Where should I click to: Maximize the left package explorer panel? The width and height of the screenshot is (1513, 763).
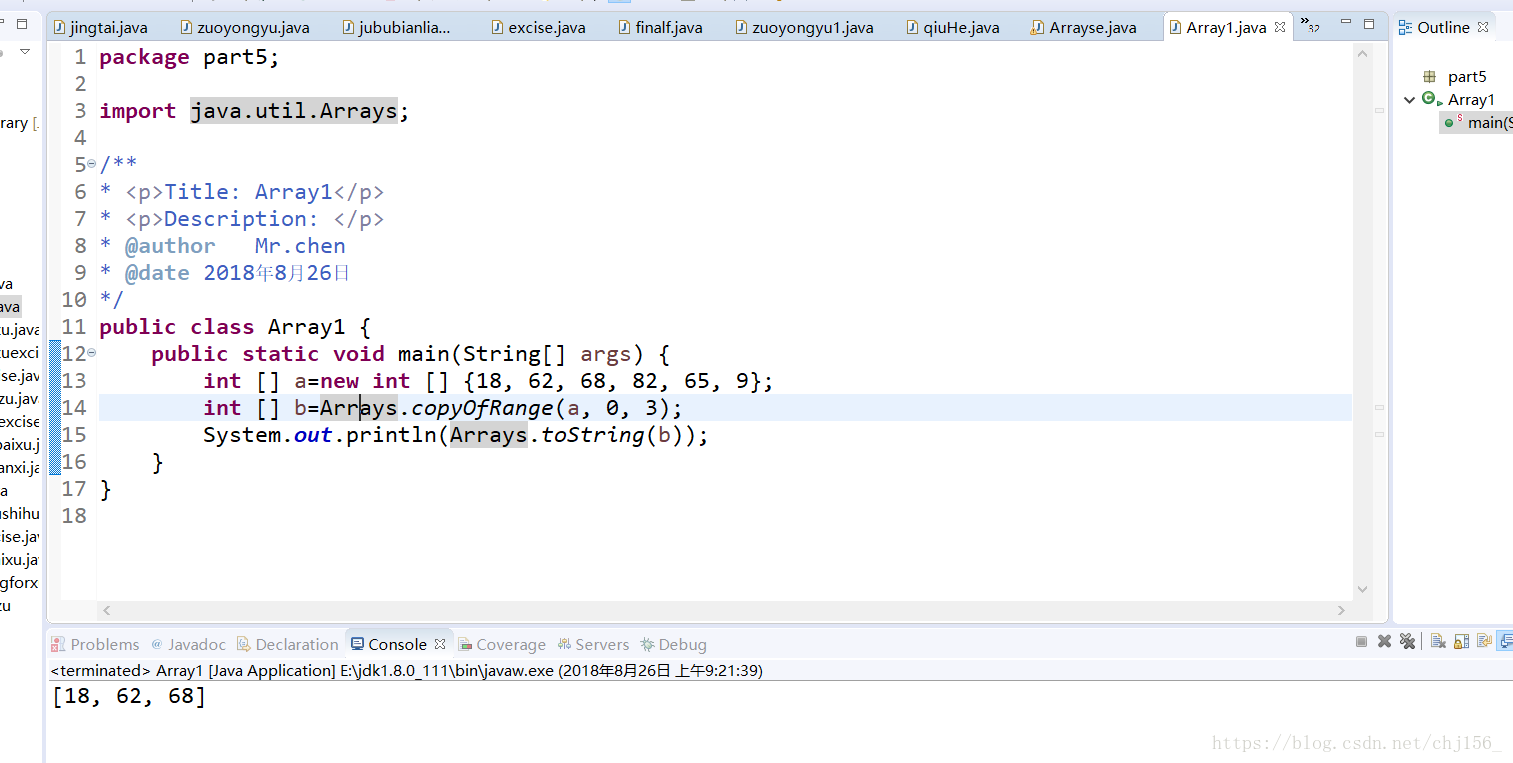22,23
